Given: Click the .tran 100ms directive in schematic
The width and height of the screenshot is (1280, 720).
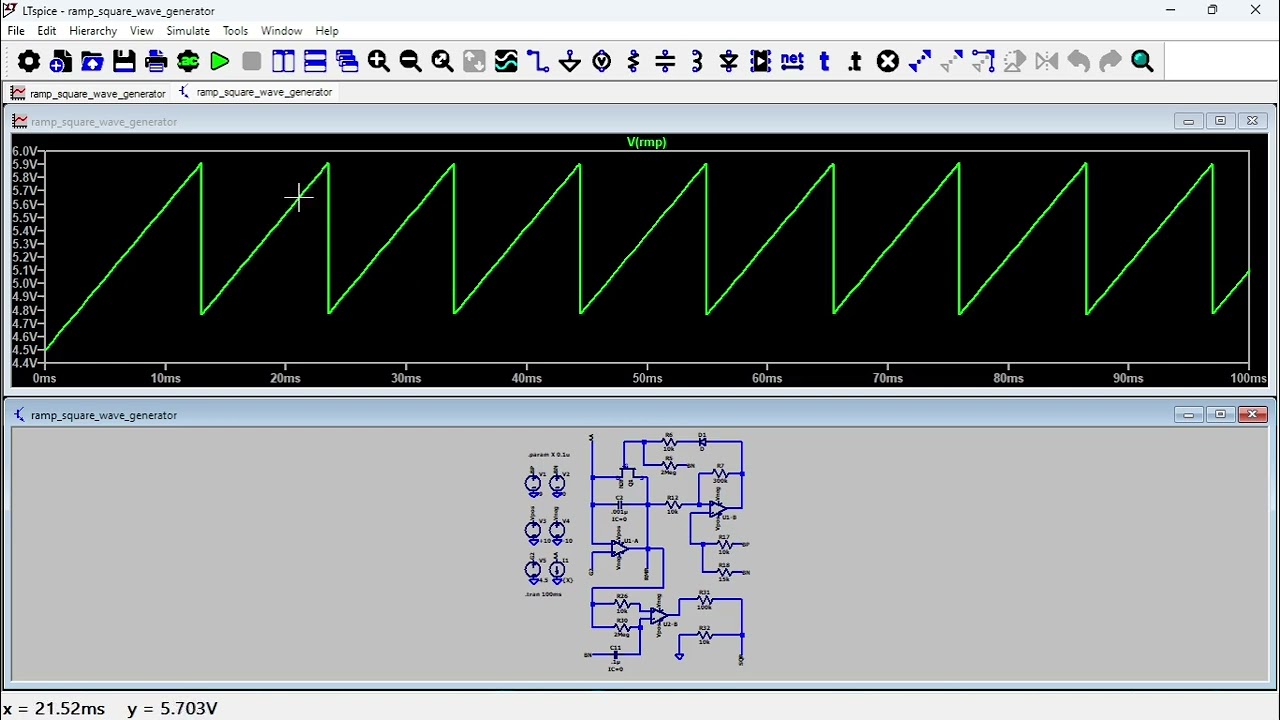Looking at the screenshot, I should (x=544, y=594).
